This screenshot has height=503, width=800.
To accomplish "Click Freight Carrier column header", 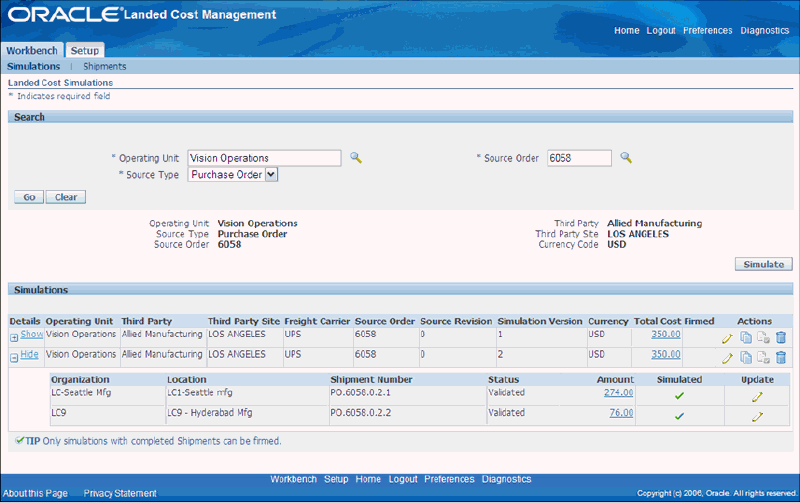I will [x=317, y=321].
